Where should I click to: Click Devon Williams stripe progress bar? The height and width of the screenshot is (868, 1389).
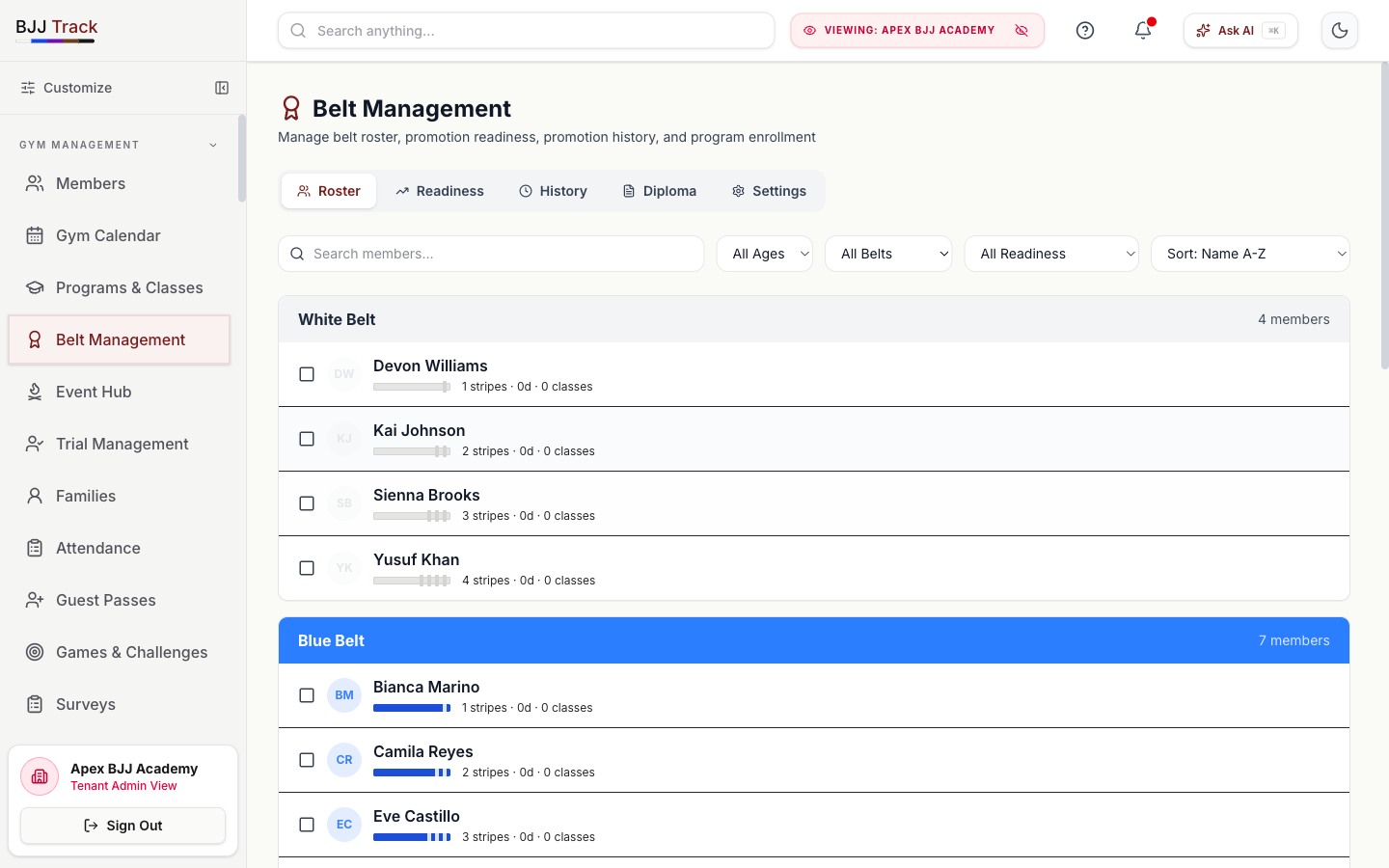[x=412, y=387]
